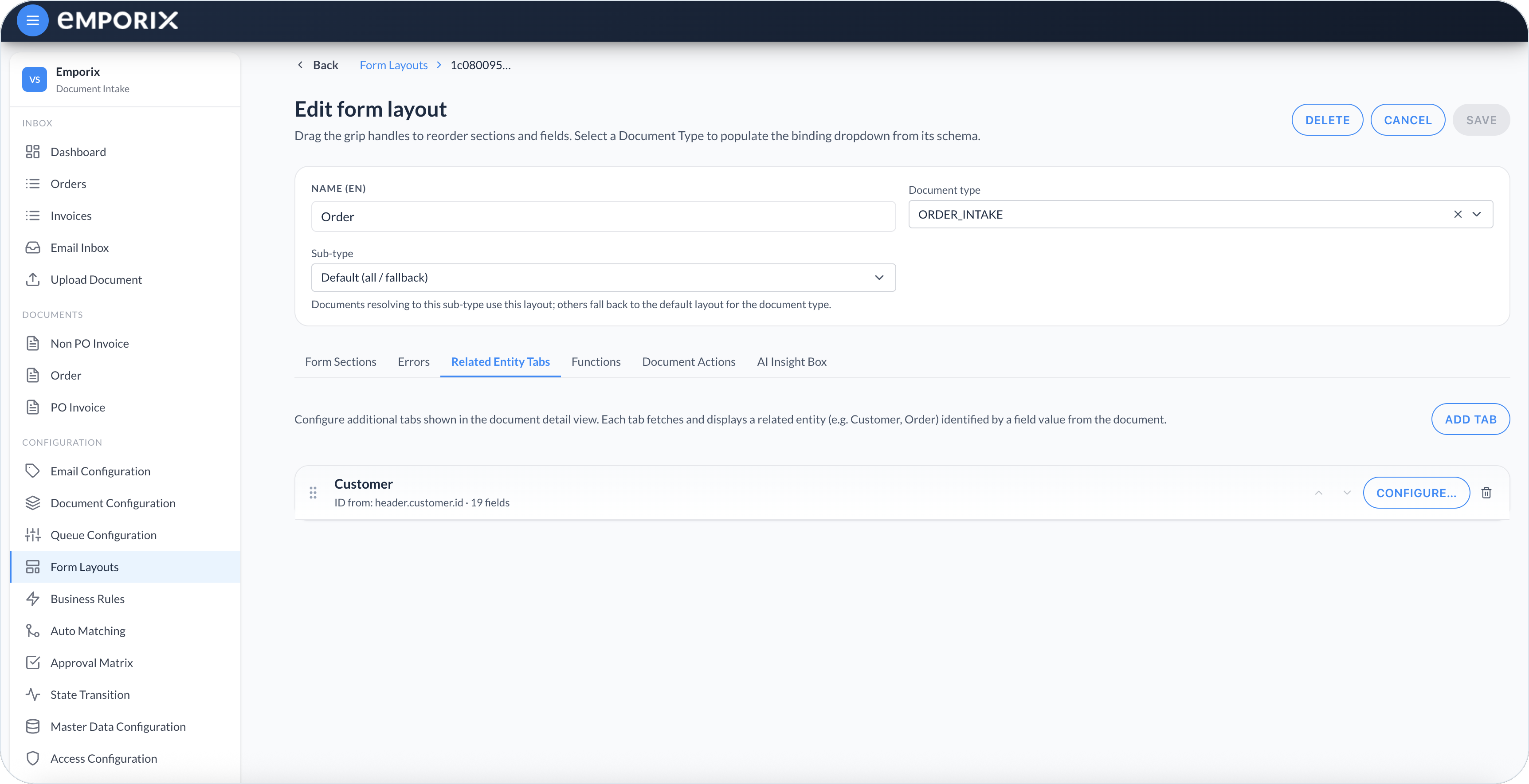This screenshot has height=784, width=1529.
Task: Move the Customer tab up
Action: click(1319, 493)
